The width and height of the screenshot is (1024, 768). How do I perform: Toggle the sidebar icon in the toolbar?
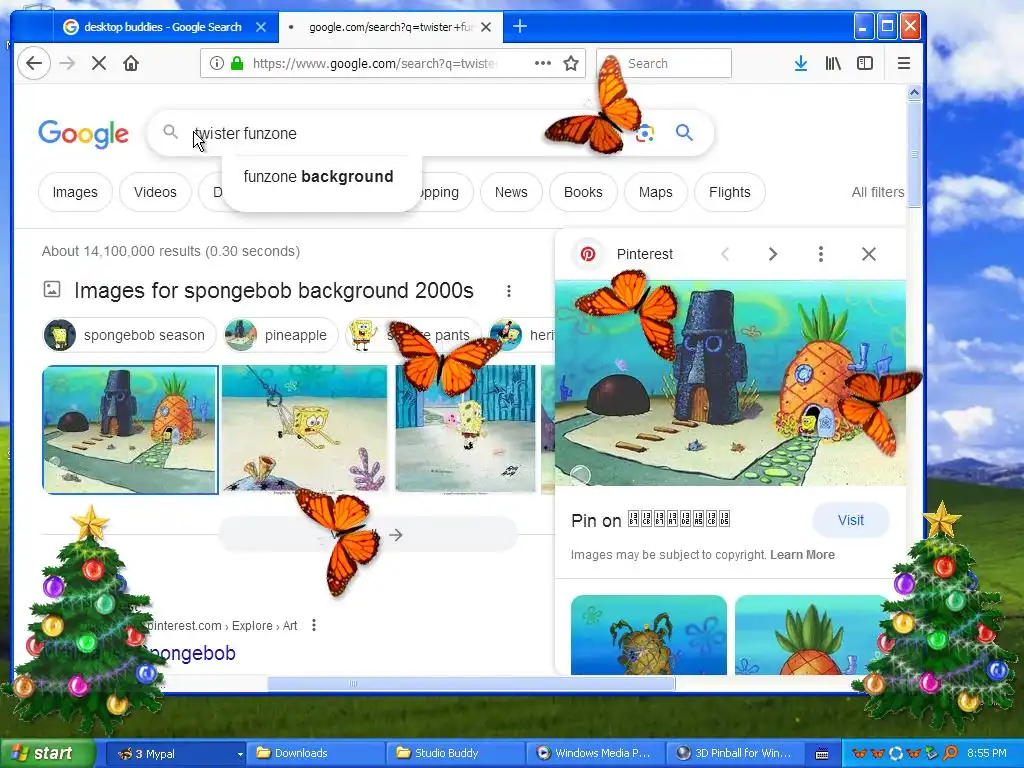pos(865,63)
